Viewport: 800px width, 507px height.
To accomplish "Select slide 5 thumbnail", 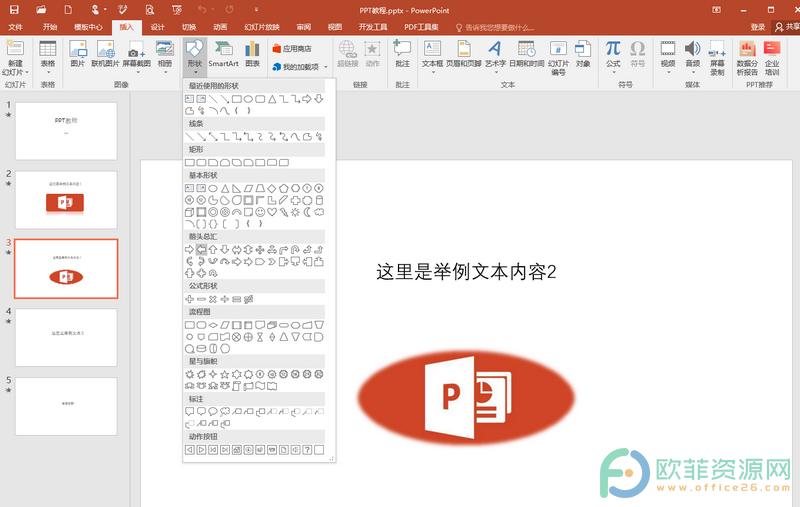I will pyautogui.click(x=66, y=406).
